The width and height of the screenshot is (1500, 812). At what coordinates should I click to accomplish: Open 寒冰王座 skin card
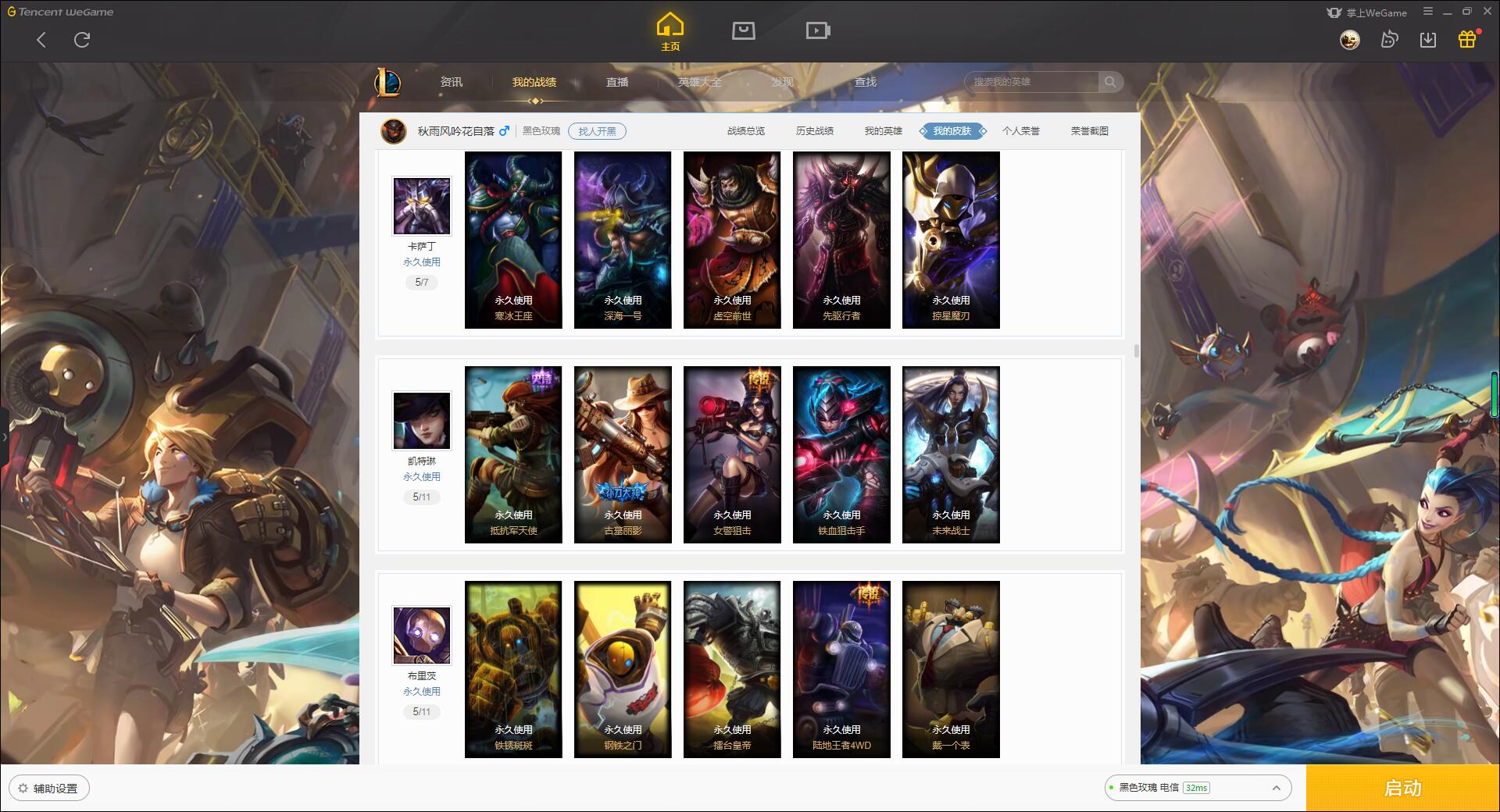(x=513, y=240)
